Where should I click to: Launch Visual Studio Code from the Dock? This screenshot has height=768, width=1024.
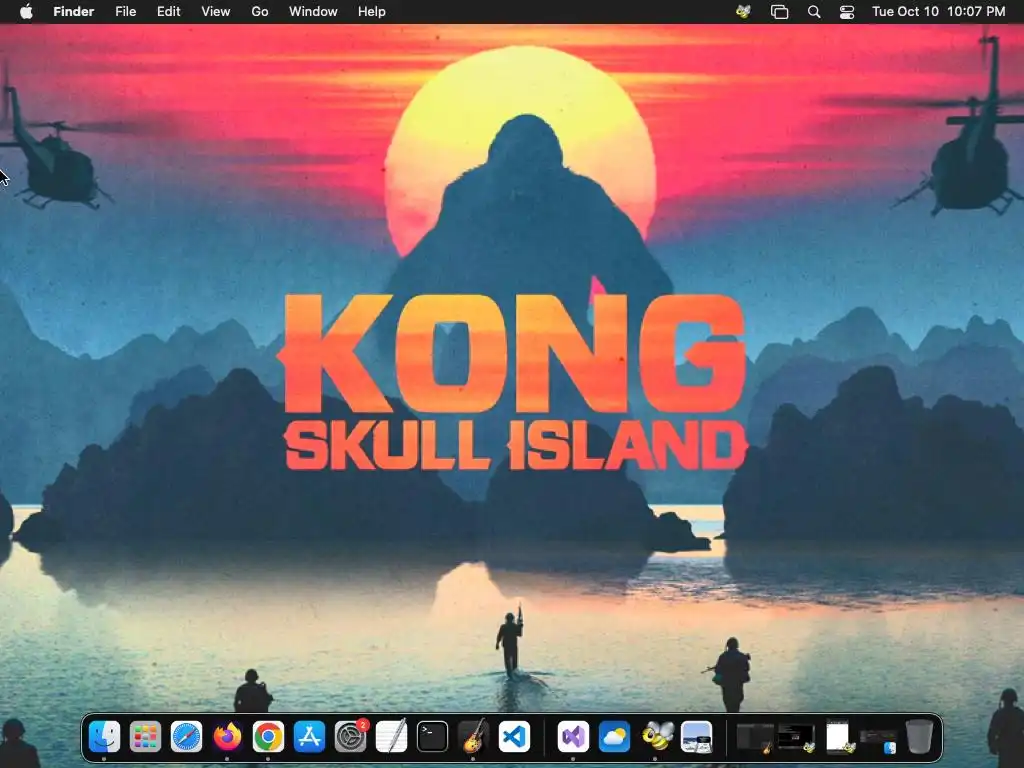pyautogui.click(x=515, y=737)
